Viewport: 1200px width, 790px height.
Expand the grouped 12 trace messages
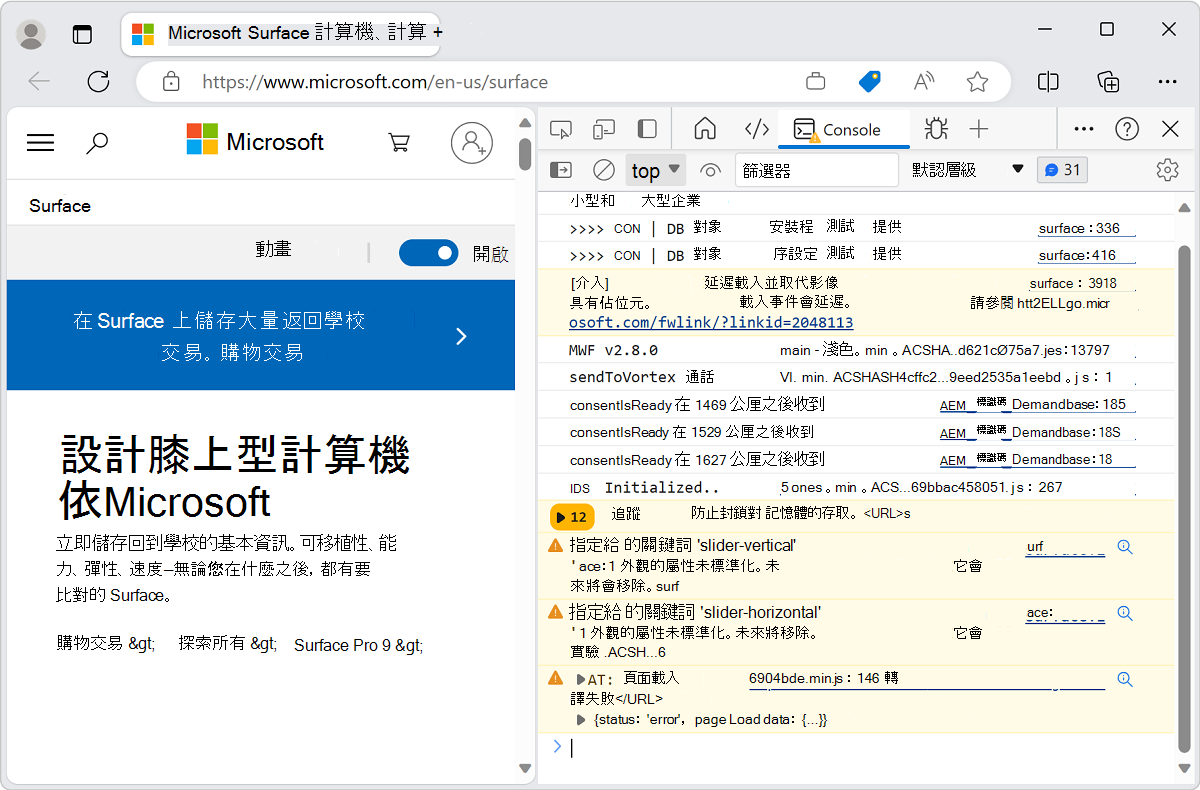[x=571, y=517]
